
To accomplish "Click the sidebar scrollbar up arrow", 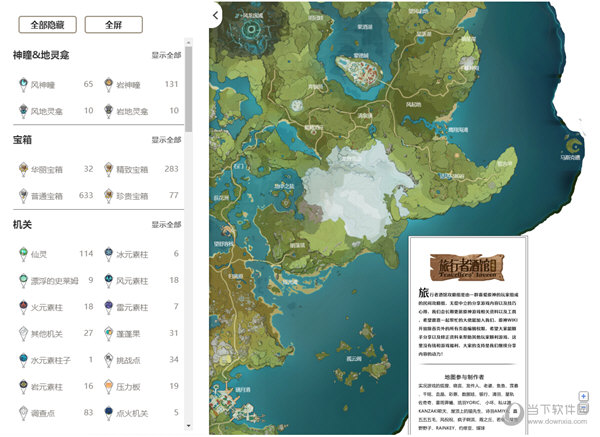I will (188, 42).
